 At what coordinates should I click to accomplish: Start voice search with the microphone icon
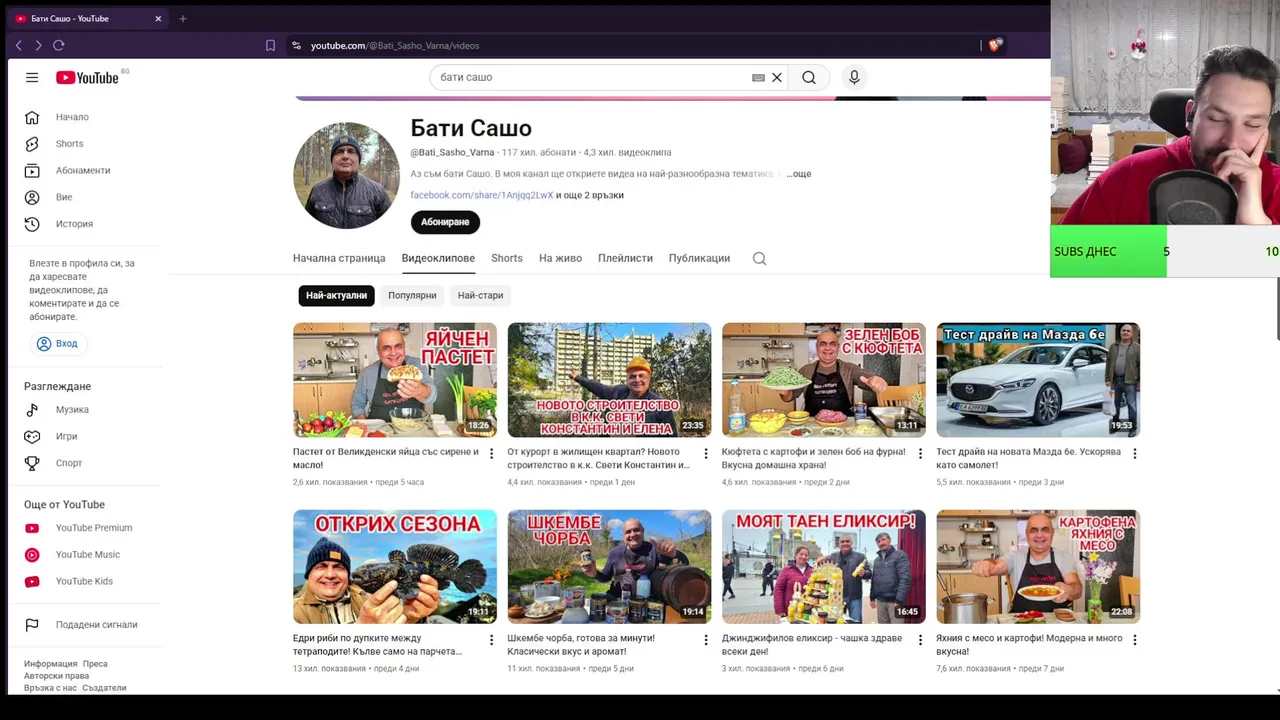point(854,77)
